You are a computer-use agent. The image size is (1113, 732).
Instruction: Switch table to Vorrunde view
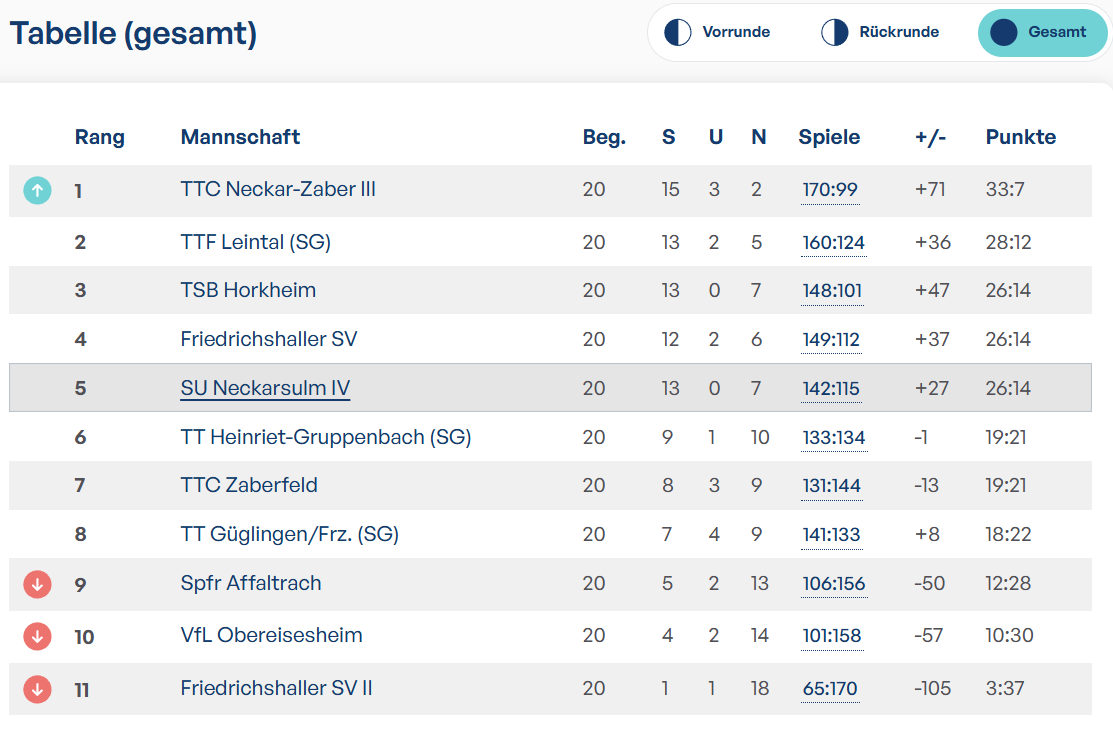[x=717, y=32]
